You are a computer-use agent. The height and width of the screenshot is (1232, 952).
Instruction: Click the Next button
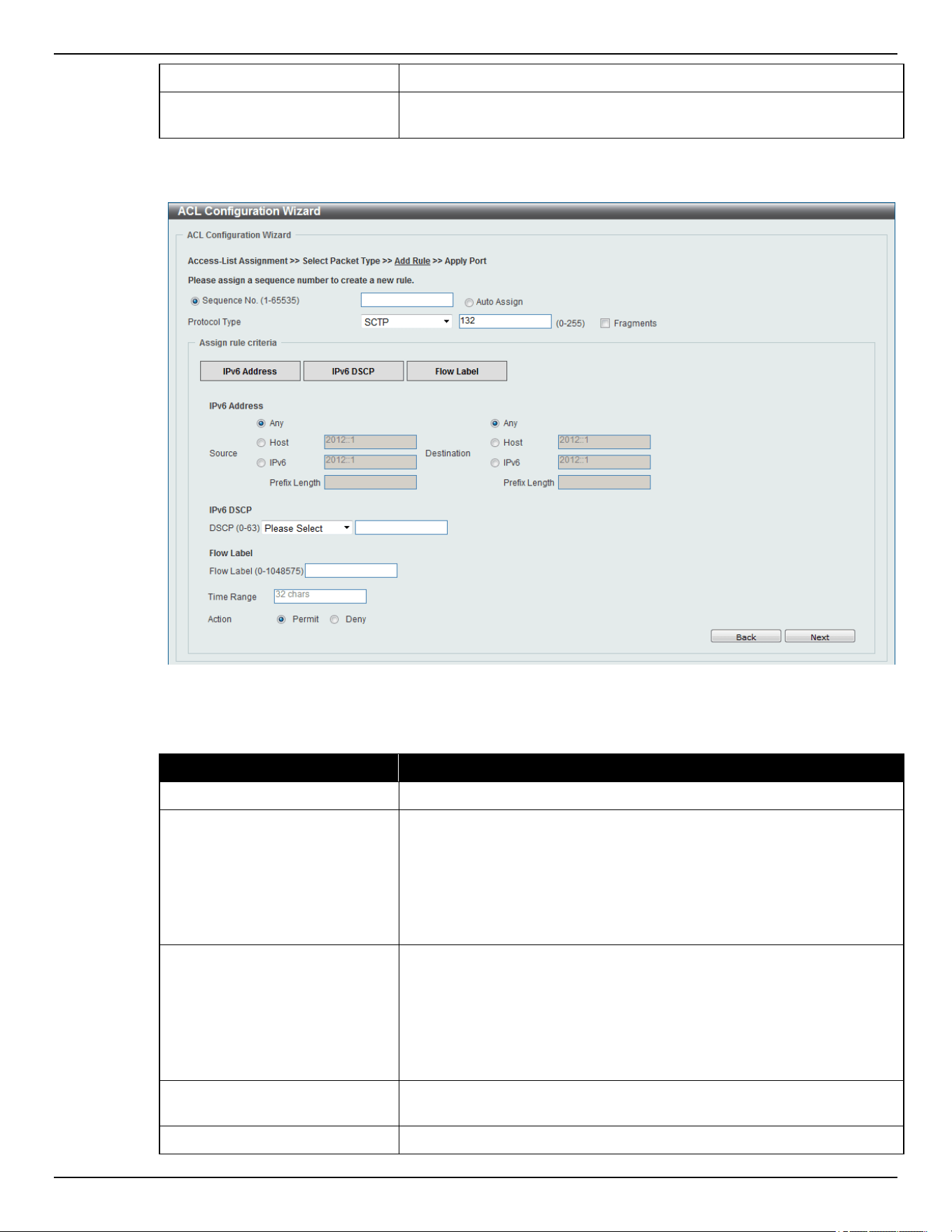(820, 637)
